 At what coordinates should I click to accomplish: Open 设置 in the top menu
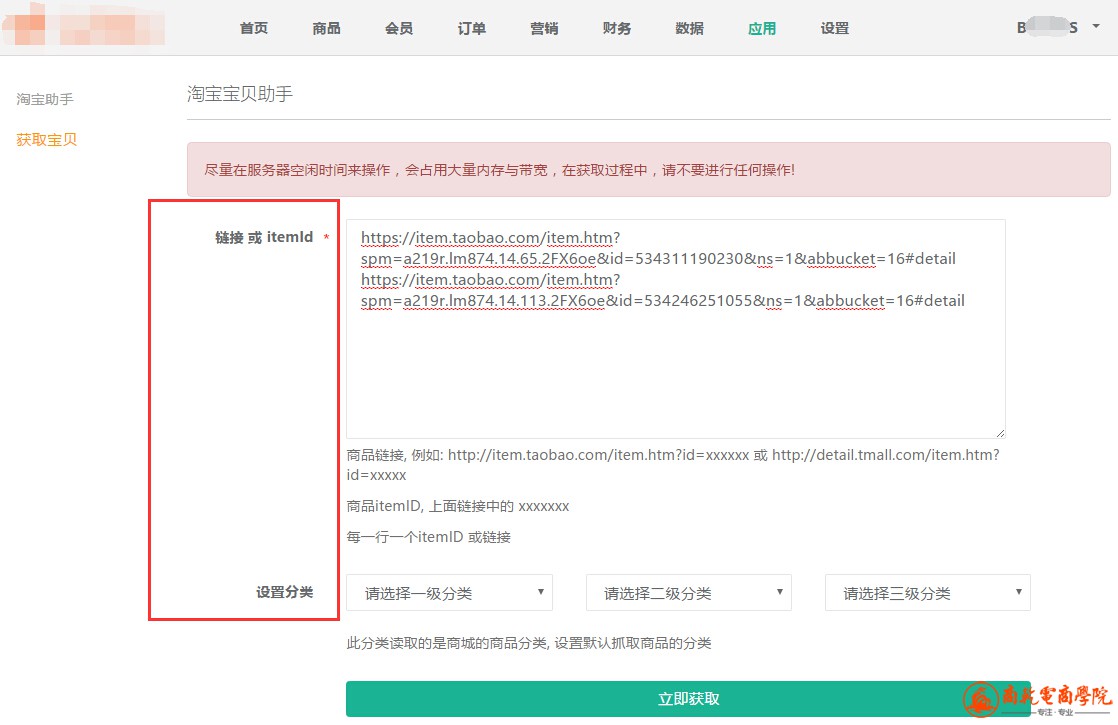(x=835, y=29)
